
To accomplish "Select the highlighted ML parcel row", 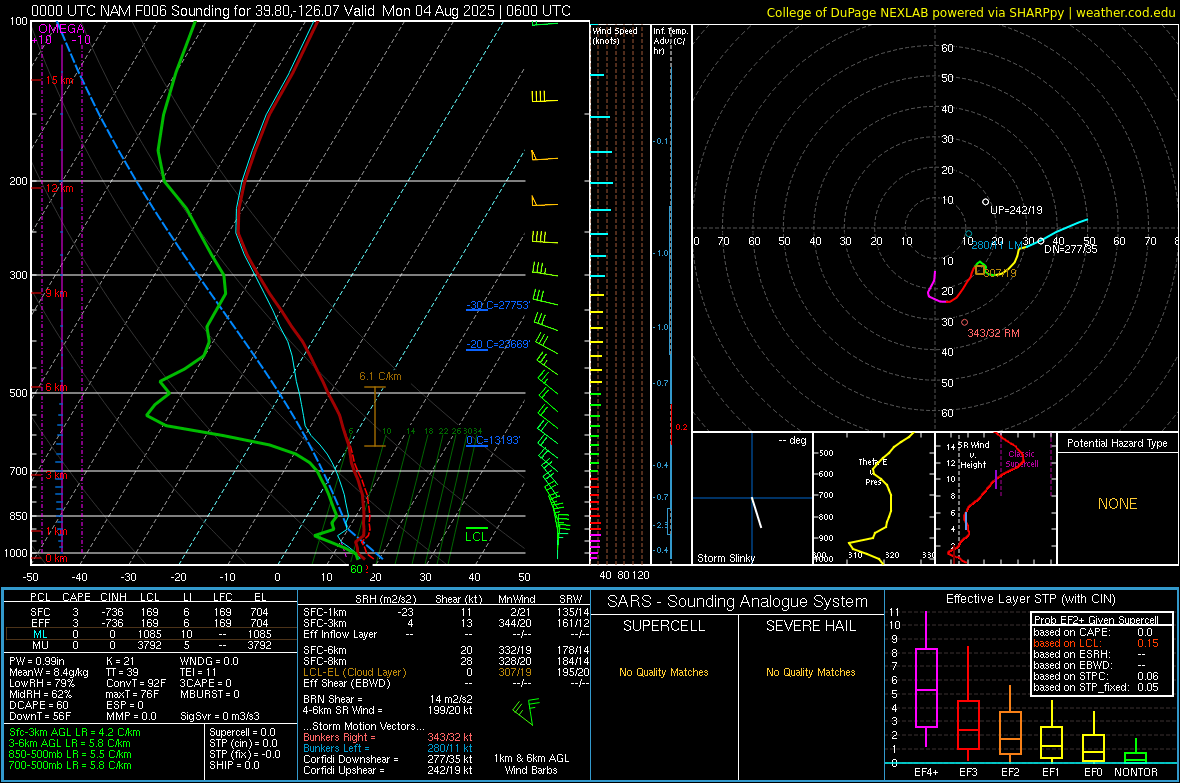I will coord(151,634).
